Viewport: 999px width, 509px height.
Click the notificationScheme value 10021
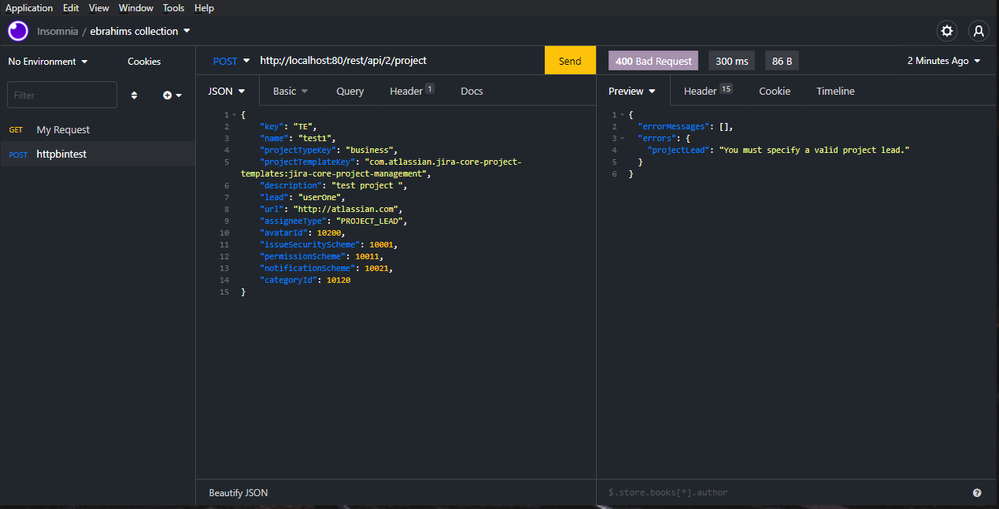coord(377,268)
